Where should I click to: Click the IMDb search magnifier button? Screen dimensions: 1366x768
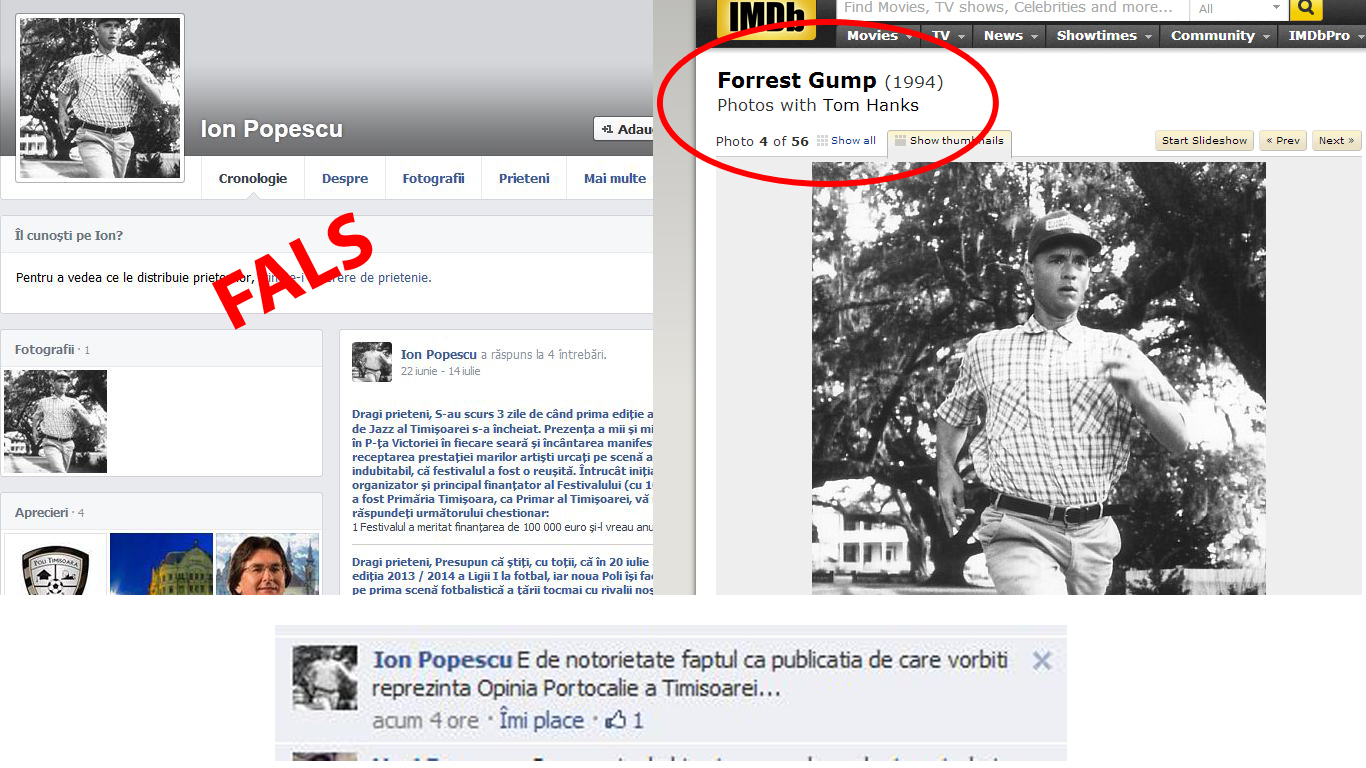tap(1305, 9)
